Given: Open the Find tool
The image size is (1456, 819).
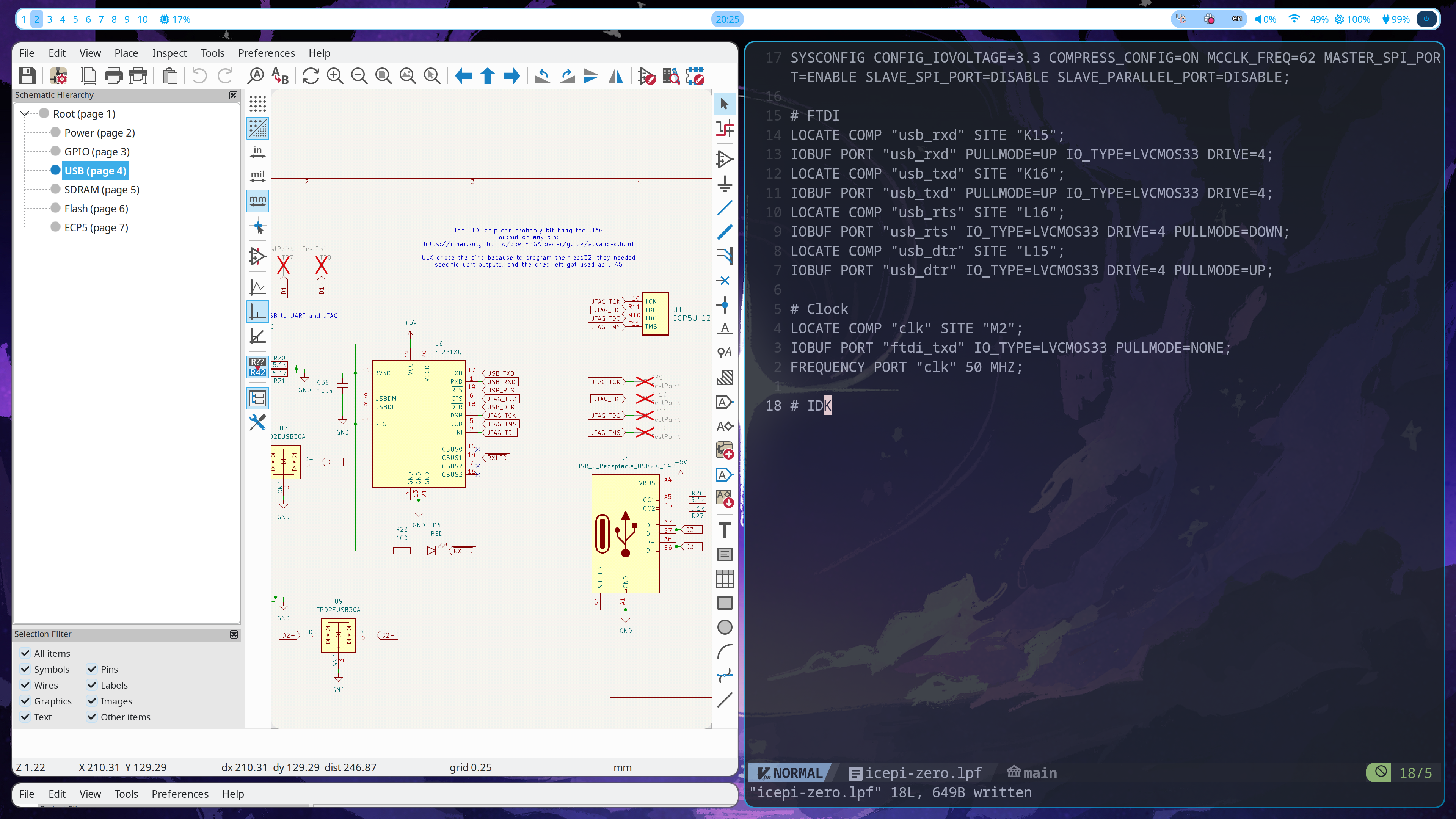Looking at the screenshot, I should click(256, 76).
